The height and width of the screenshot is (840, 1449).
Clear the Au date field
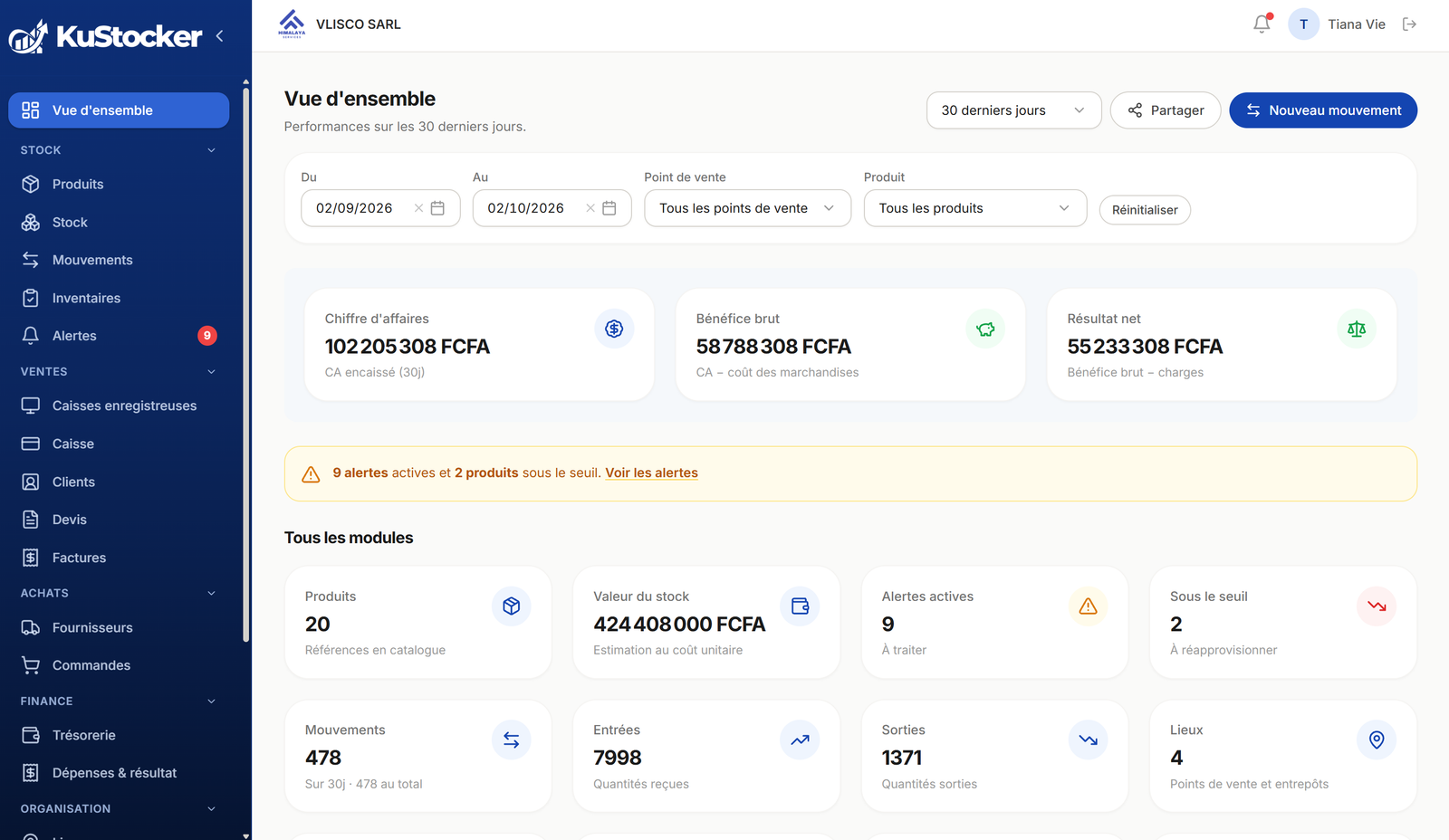click(x=590, y=208)
